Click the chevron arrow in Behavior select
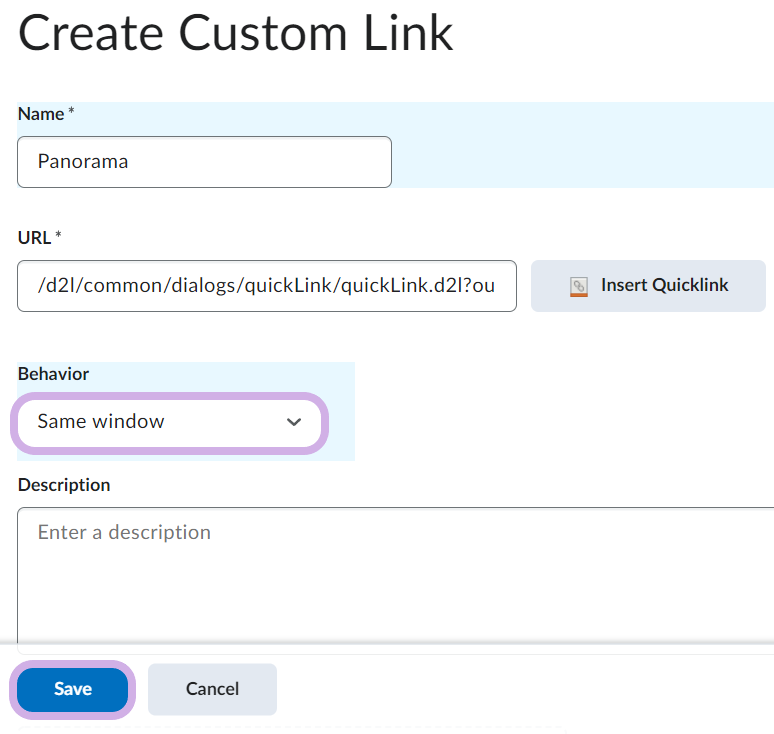 pyautogui.click(x=293, y=422)
